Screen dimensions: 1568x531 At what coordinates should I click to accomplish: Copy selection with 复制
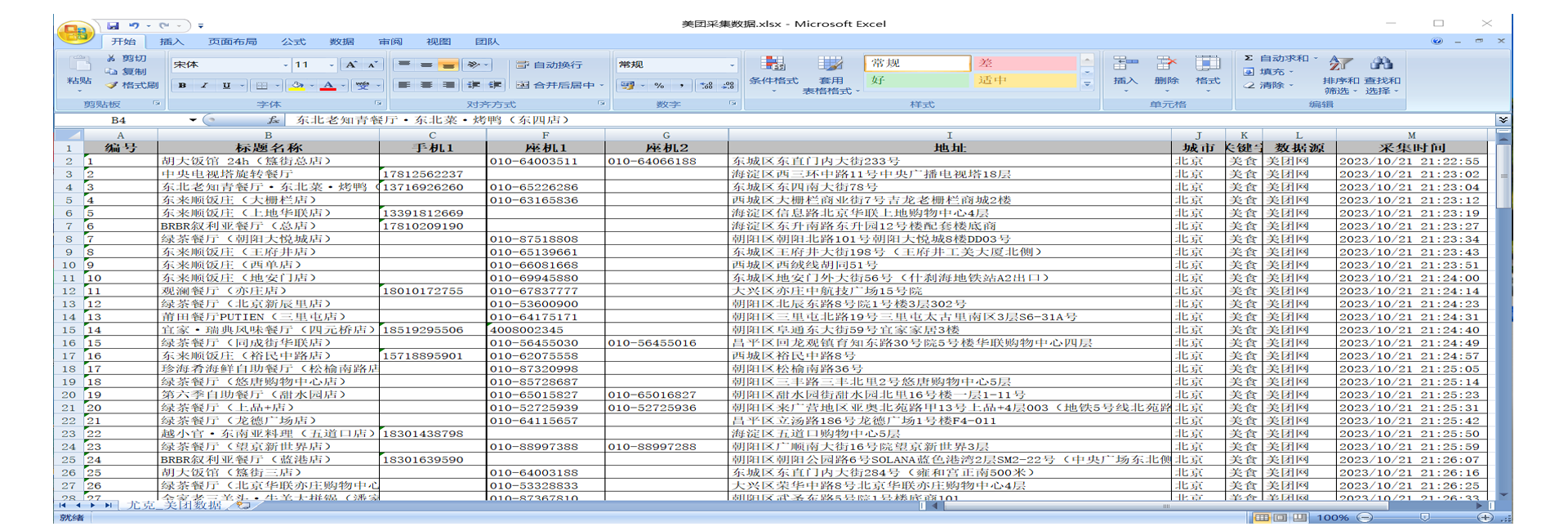pyautogui.click(x=126, y=72)
